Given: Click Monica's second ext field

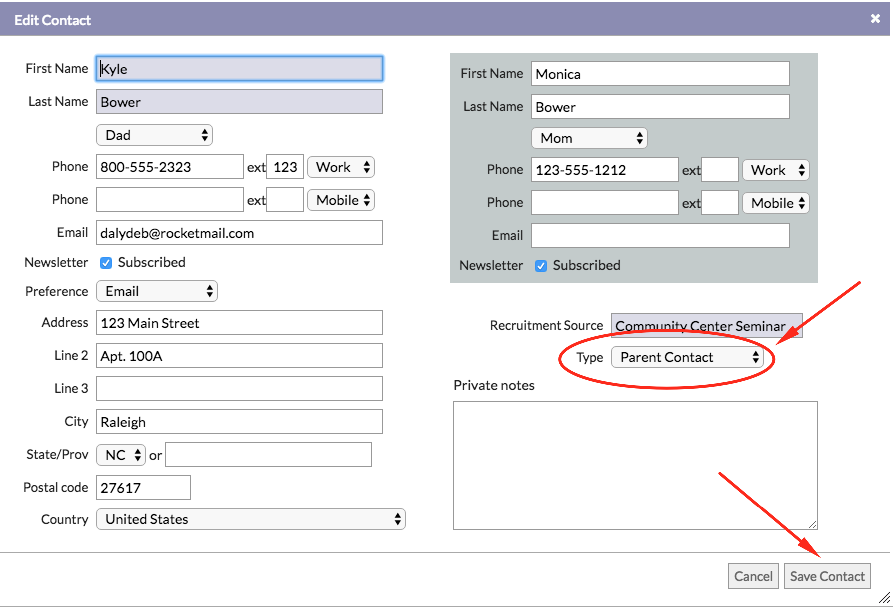Looking at the screenshot, I should point(720,203).
